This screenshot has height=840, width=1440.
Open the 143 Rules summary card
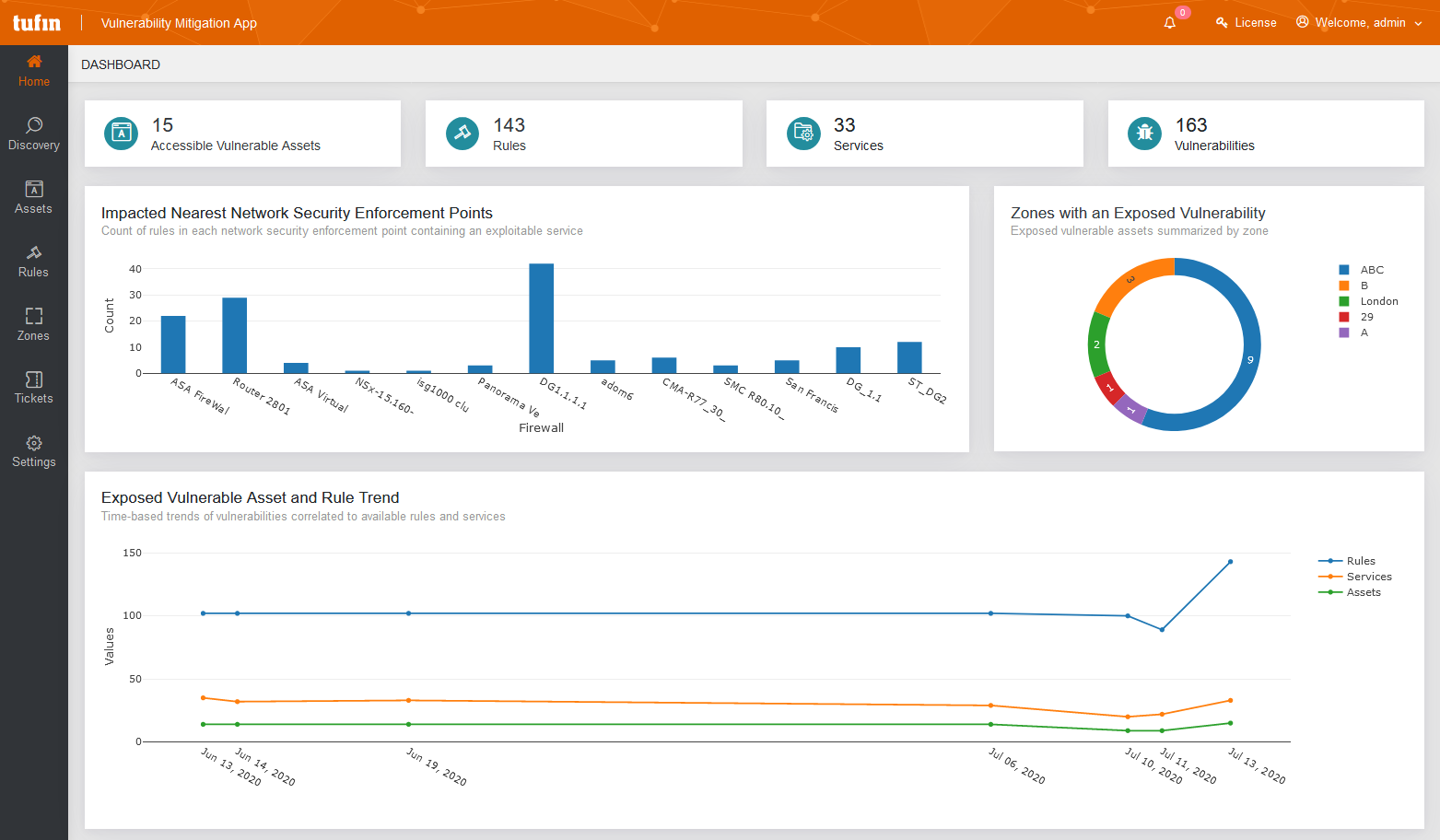pyautogui.click(x=583, y=134)
